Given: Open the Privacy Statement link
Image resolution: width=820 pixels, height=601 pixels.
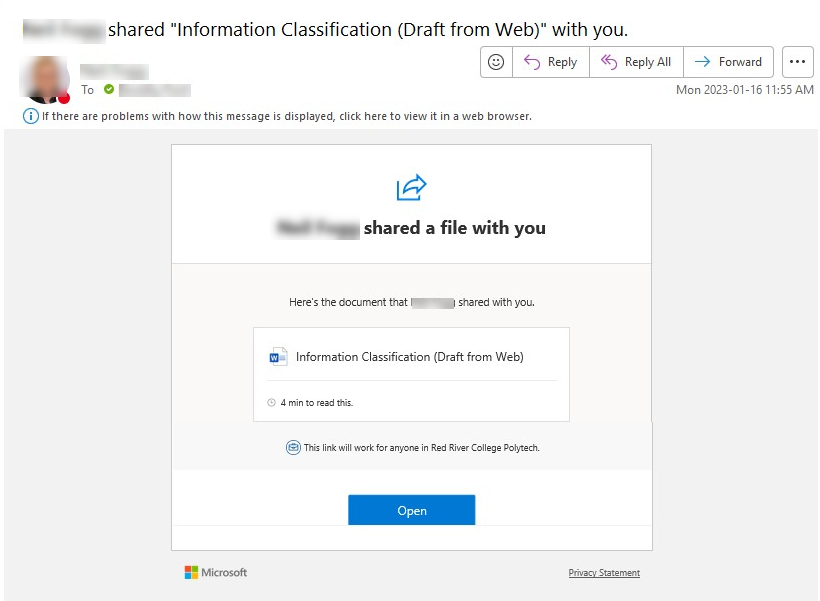Looking at the screenshot, I should [604, 573].
